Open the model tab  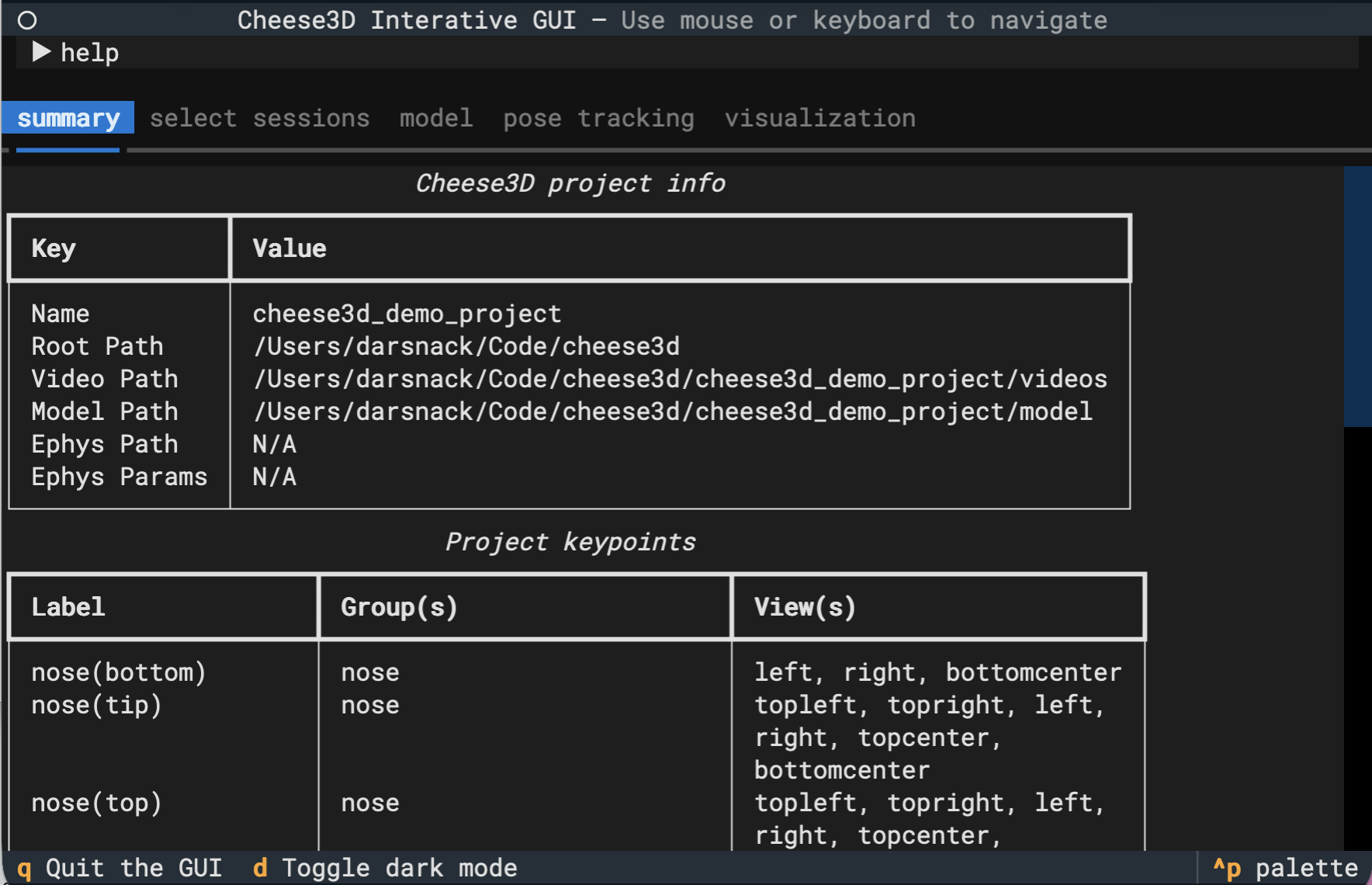pyautogui.click(x=436, y=118)
